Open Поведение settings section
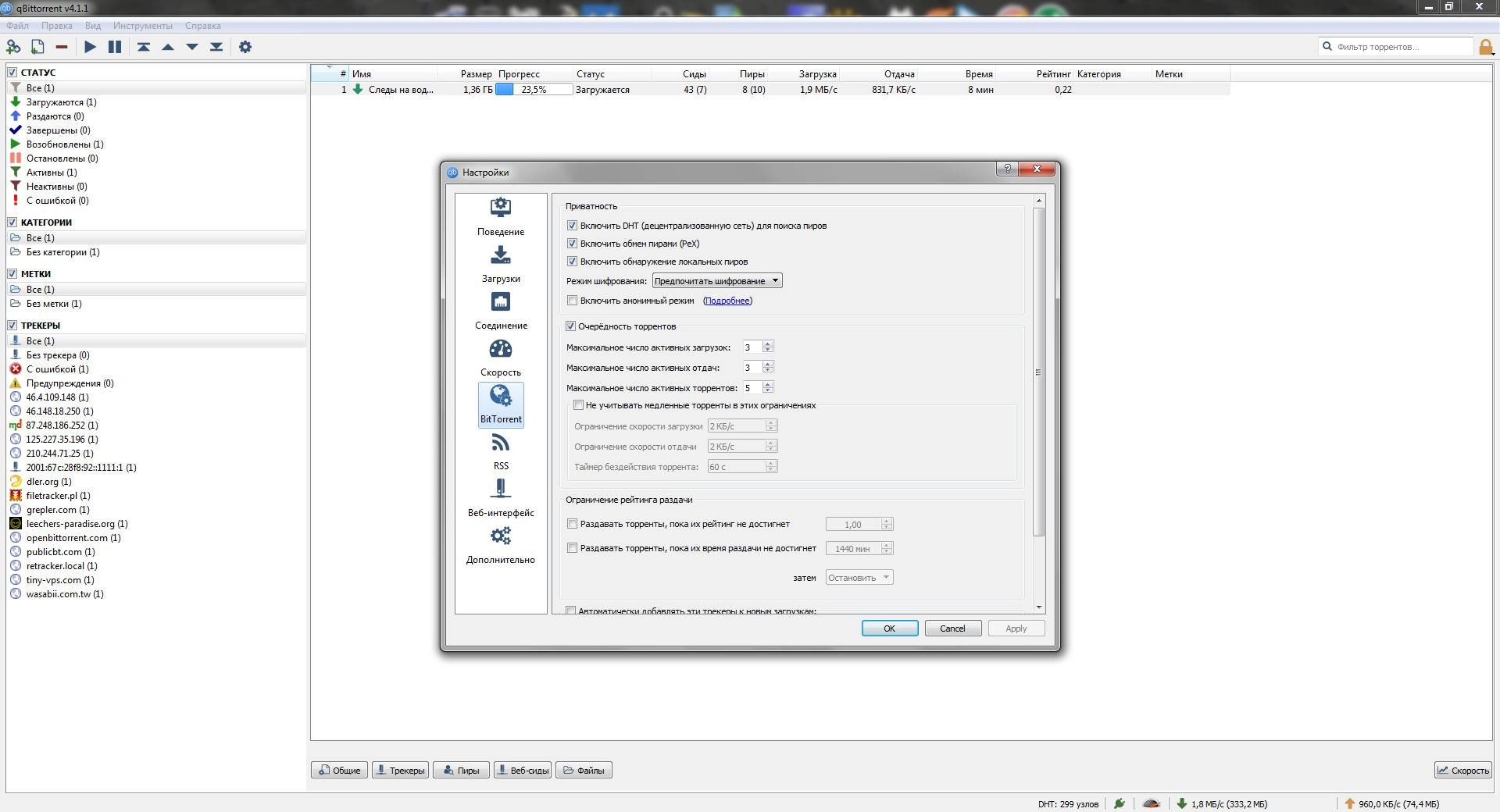This screenshot has width=1500, height=812. point(501,216)
